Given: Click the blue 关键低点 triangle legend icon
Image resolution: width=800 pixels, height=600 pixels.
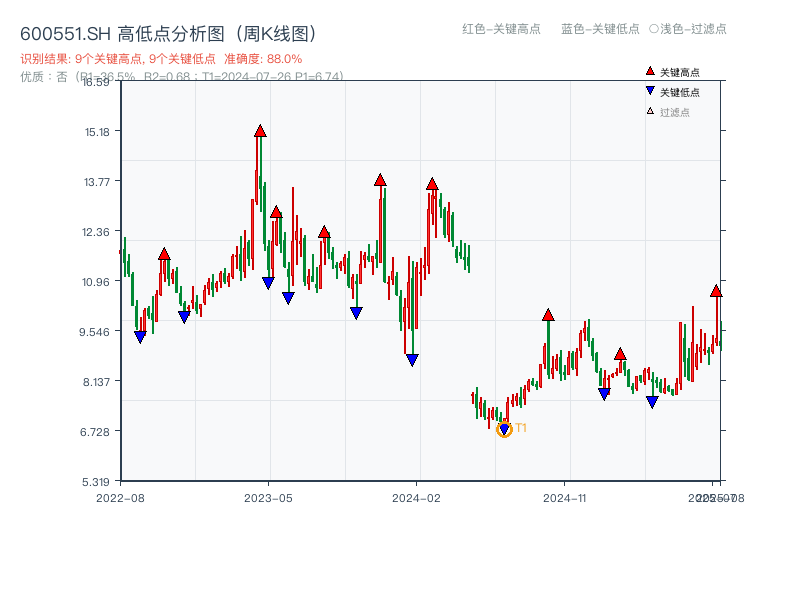Looking at the screenshot, I should [x=649, y=90].
